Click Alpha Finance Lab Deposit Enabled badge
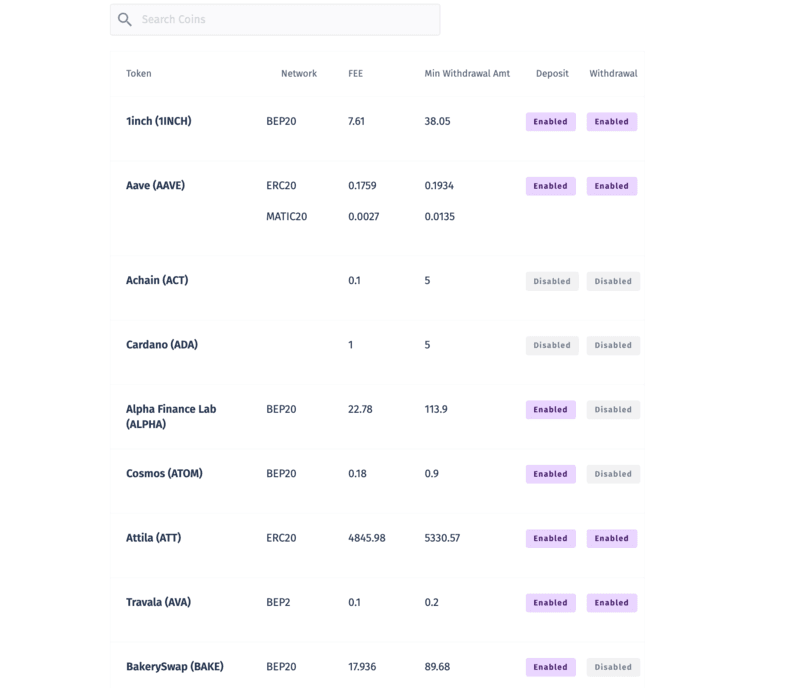This screenshot has height=688, width=800. tap(551, 409)
